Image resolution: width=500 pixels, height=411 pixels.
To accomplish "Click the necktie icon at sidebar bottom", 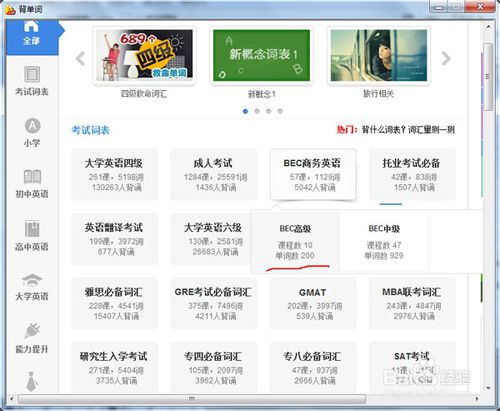I will 32,381.
